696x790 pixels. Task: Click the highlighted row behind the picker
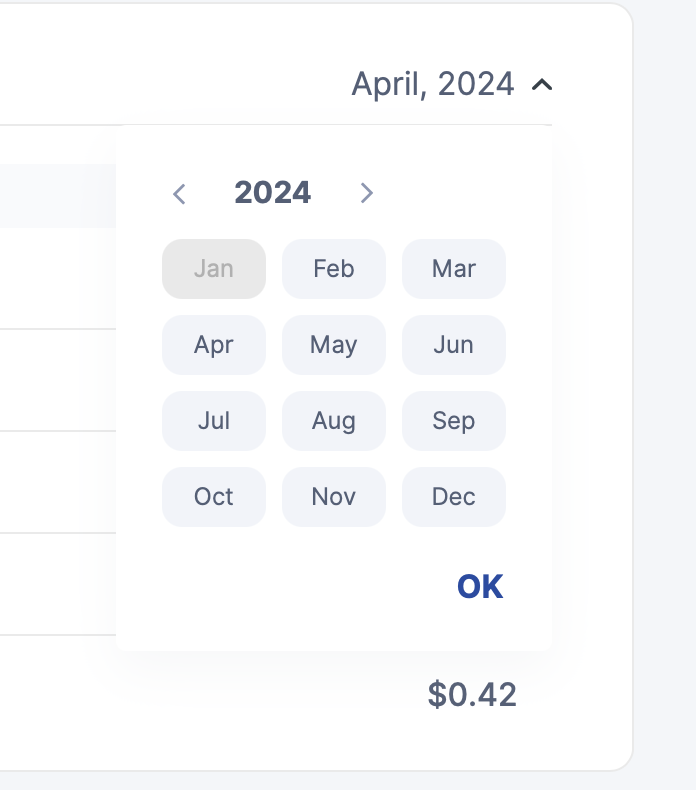[58, 195]
